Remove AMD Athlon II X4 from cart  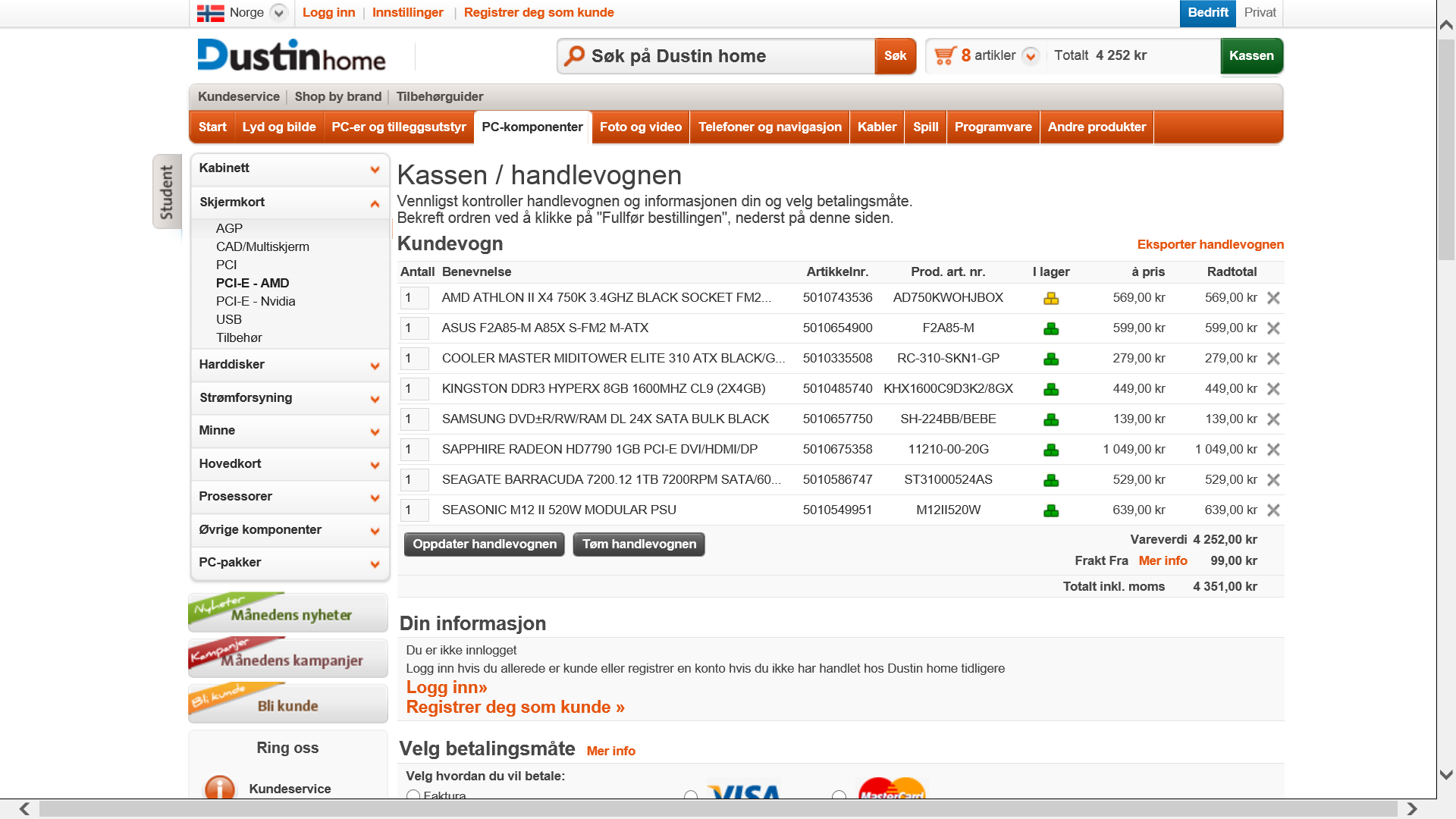(x=1274, y=298)
